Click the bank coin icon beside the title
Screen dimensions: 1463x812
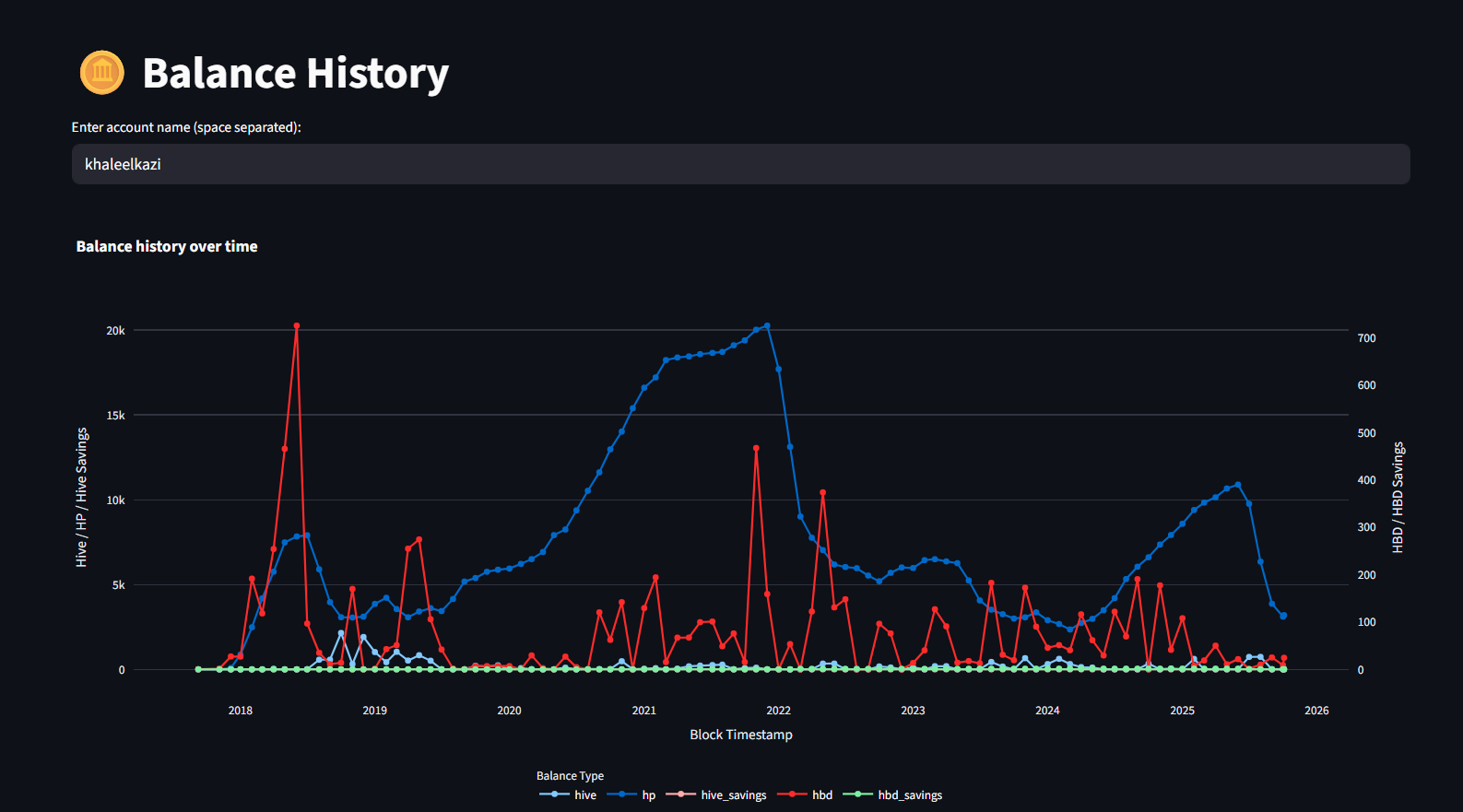[x=102, y=73]
